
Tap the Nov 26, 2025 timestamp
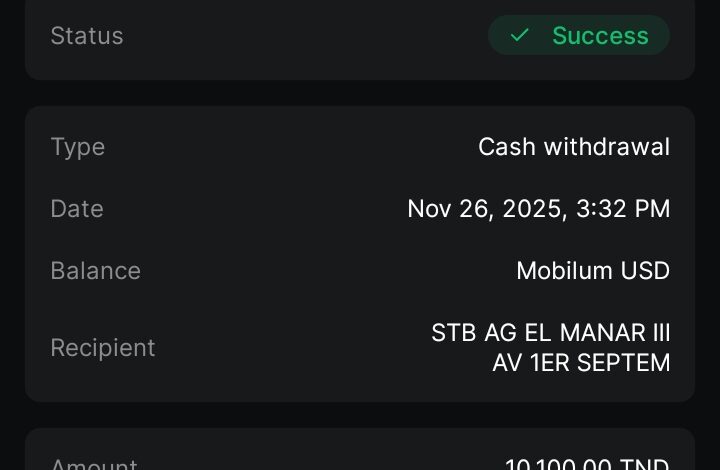(538, 209)
